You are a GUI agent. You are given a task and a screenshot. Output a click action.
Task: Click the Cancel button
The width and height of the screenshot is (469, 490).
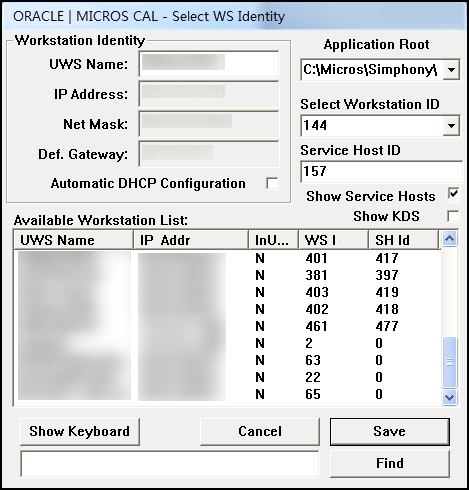260,432
